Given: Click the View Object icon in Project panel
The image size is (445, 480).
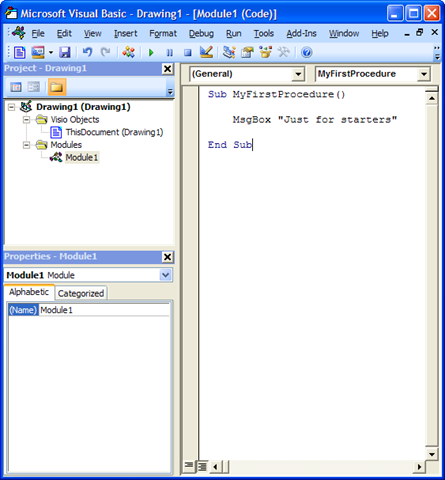Looking at the screenshot, I should (x=34, y=87).
